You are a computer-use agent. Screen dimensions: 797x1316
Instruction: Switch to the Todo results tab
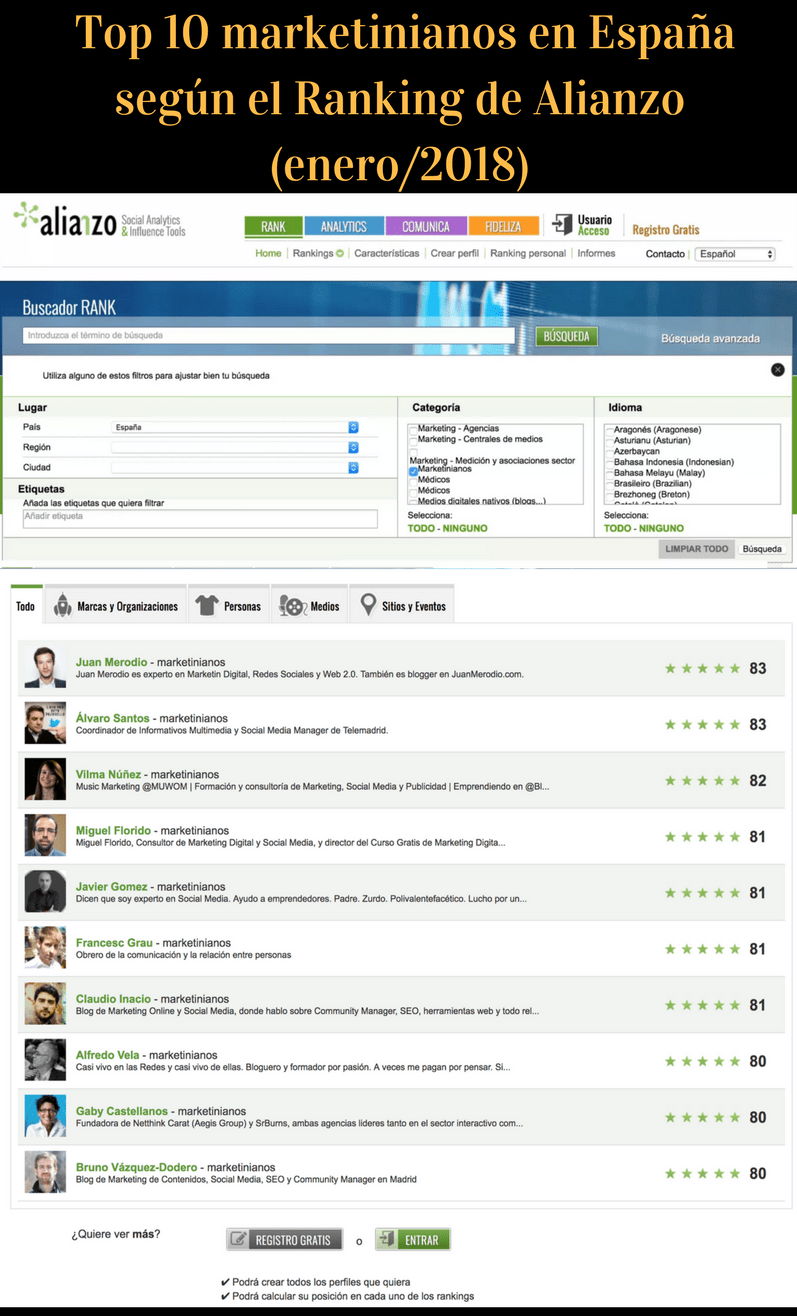coord(26,606)
